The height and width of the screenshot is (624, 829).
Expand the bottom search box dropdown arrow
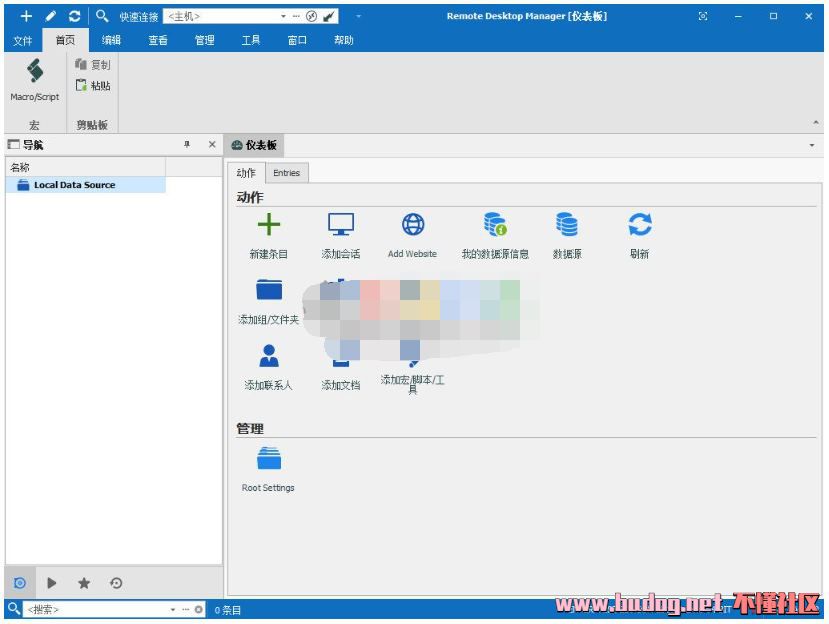point(173,609)
